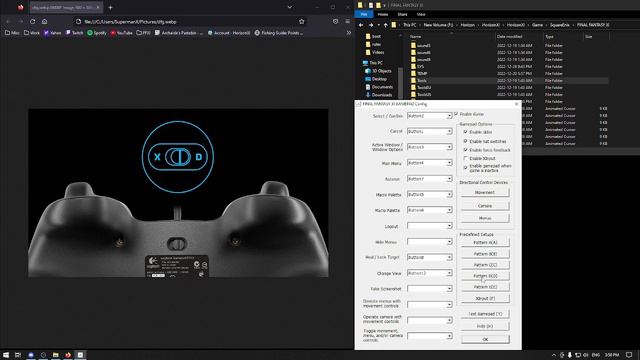Open the Heal / Lock Target dropdown
Viewport: 640px width, 360px height.
coord(449,258)
